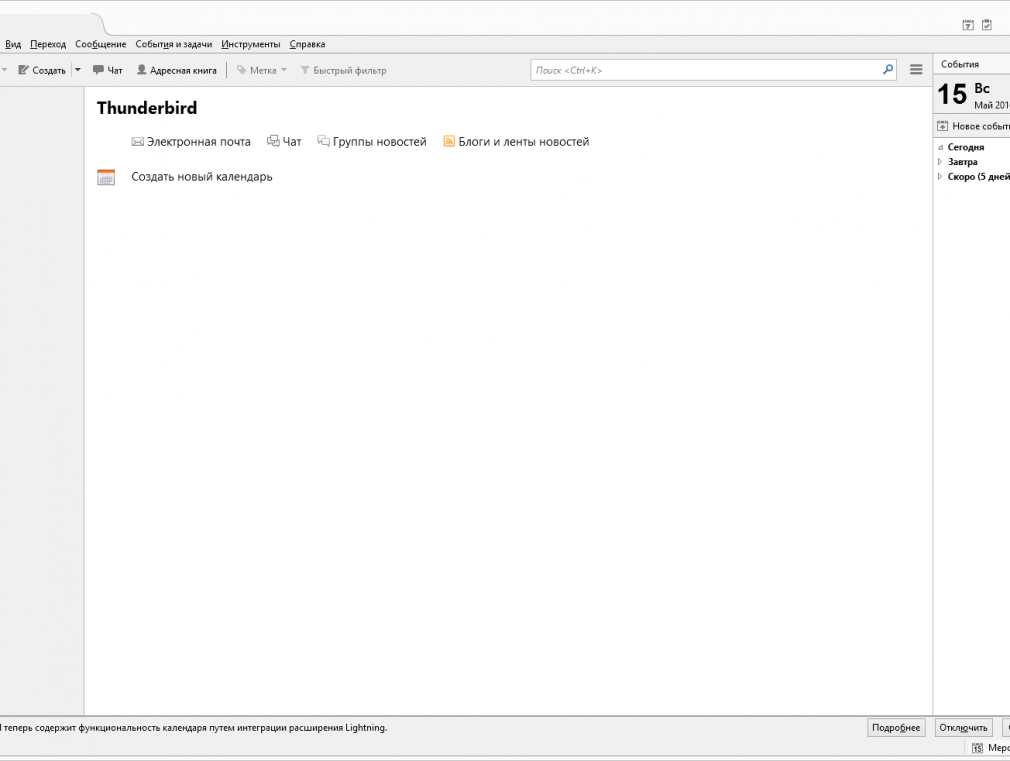Screen dimensions: 1010x761
Task: Open the dropdown arrow next to Создать
Action: pyautogui.click(x=77, y=70)
